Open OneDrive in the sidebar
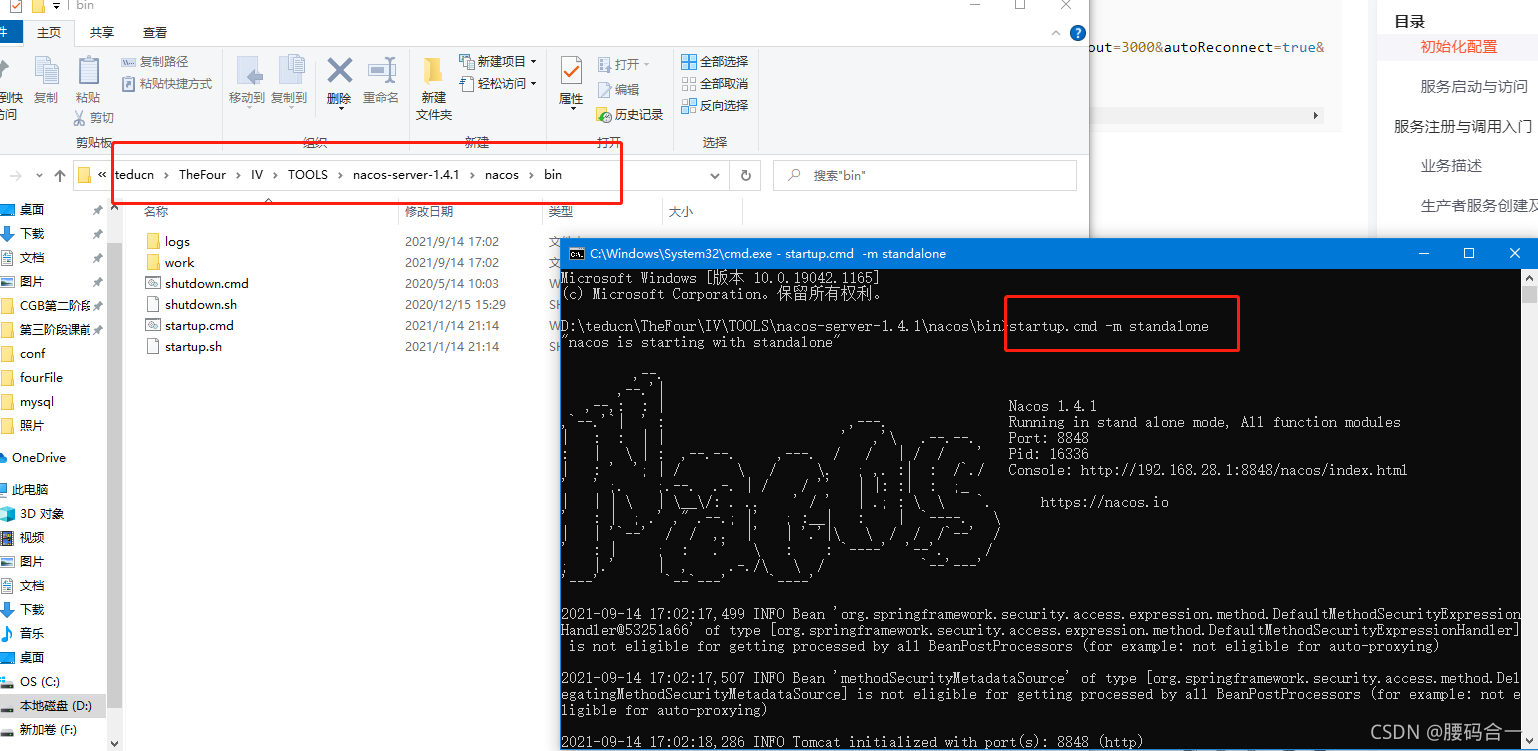The width and height of the screenshot is (1538, 751). pyautogui.click(x=38, y=458)
